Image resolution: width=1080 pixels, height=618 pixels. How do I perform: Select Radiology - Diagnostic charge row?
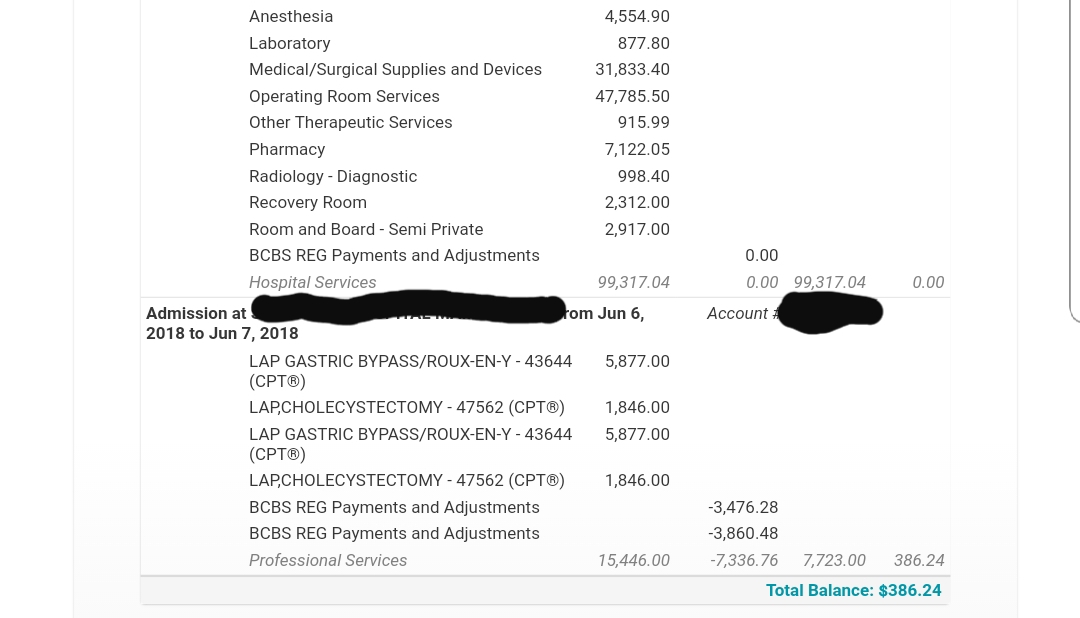545,176
